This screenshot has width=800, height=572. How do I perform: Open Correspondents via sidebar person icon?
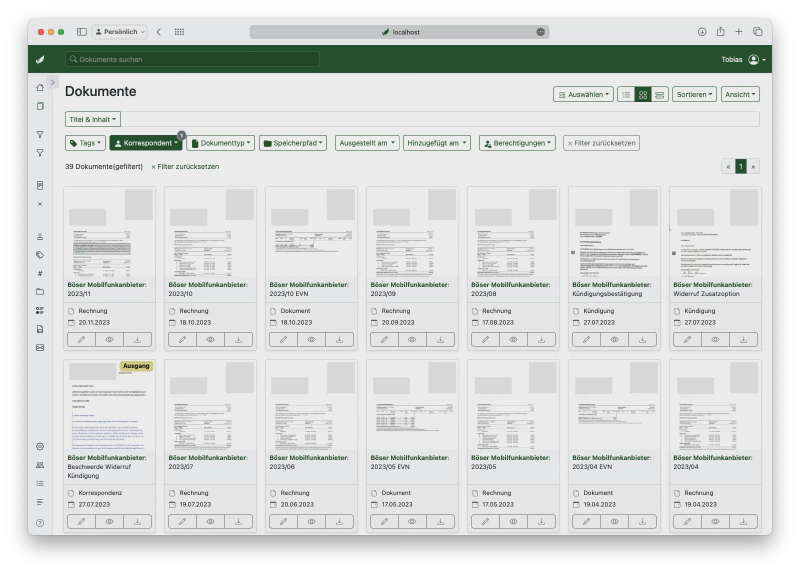[x=40, y=237]
